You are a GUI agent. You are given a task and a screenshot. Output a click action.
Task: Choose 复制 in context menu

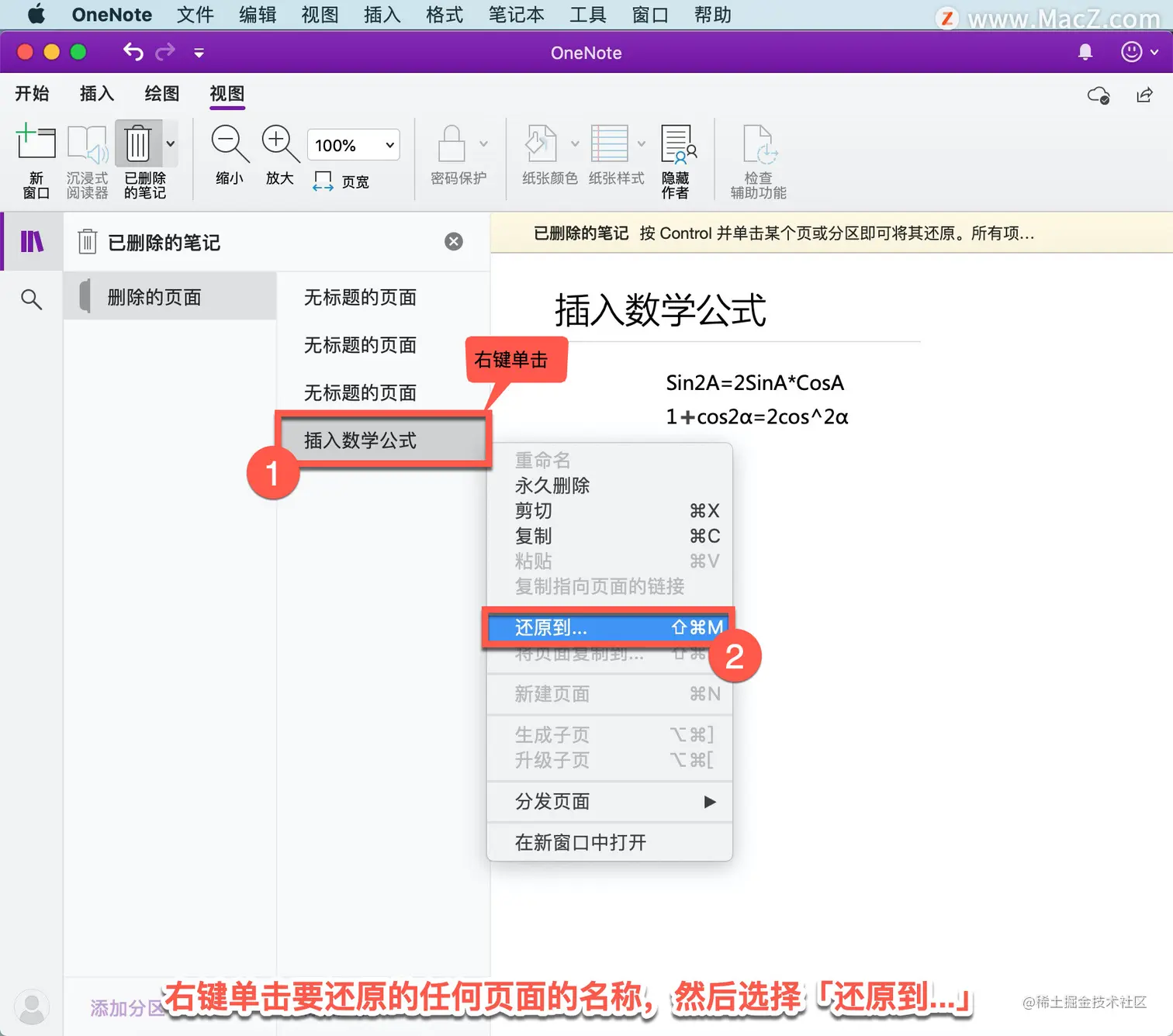(x=610, y=536)
